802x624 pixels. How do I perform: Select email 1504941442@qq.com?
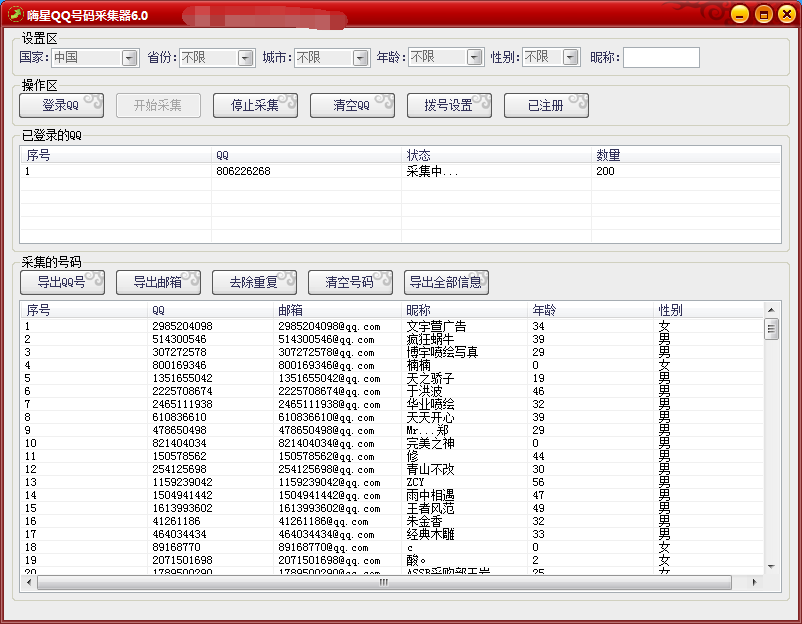(x=329, y=496)
